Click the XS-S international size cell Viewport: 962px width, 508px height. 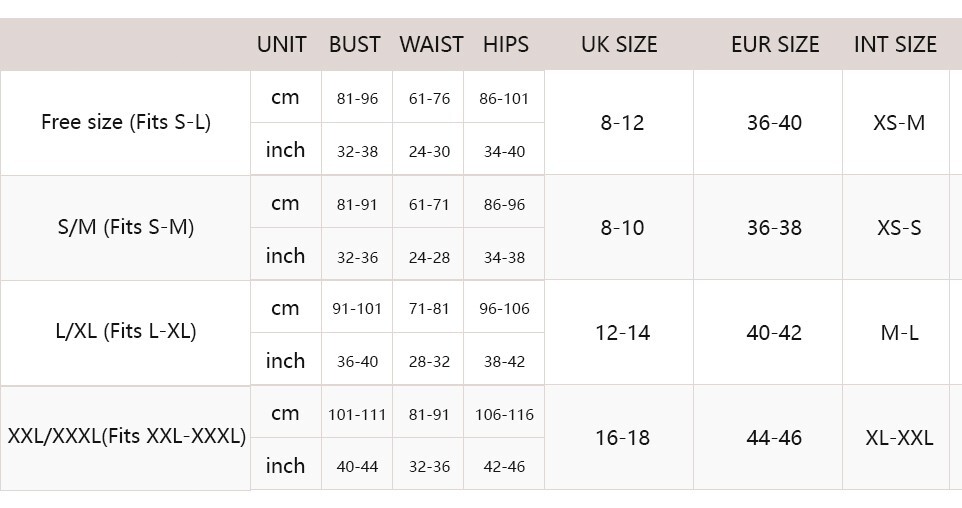point(899,228)
